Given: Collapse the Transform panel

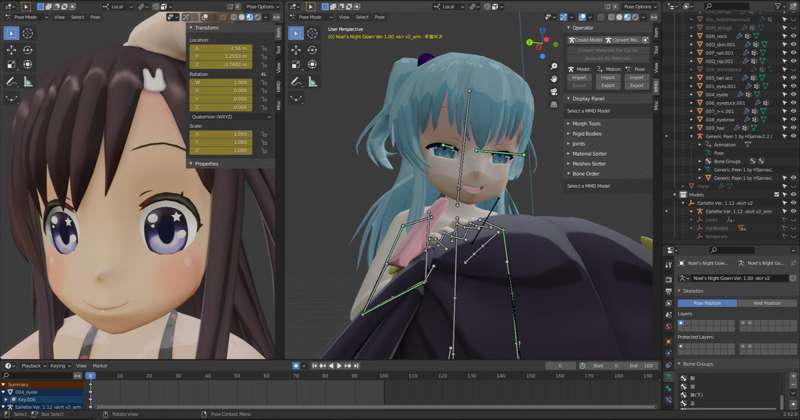Looking at the screenshot, I should [205, 28].
